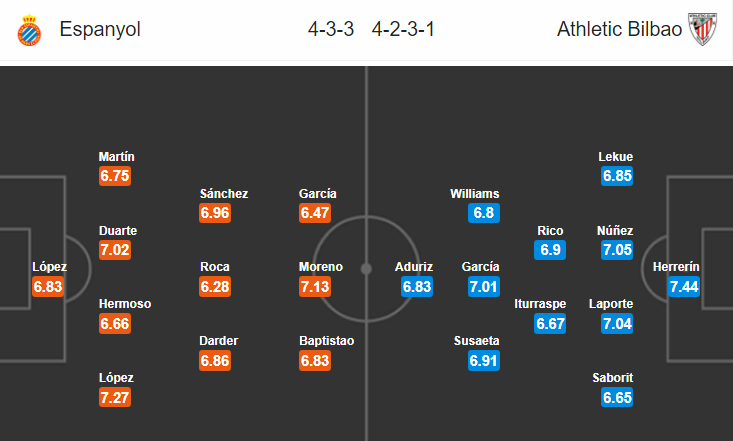The width and height of the screenshot is (733, 441).
Task: Click Duarte's 7.02 rating badge
Action: (x=115, y=250)
